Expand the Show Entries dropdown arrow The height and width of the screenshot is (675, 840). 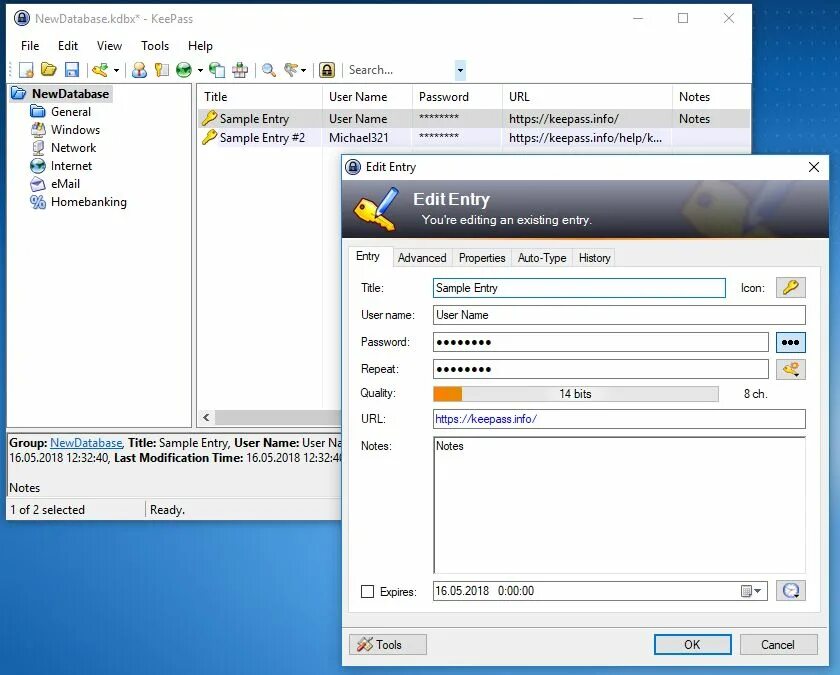(x=303, y=70)
